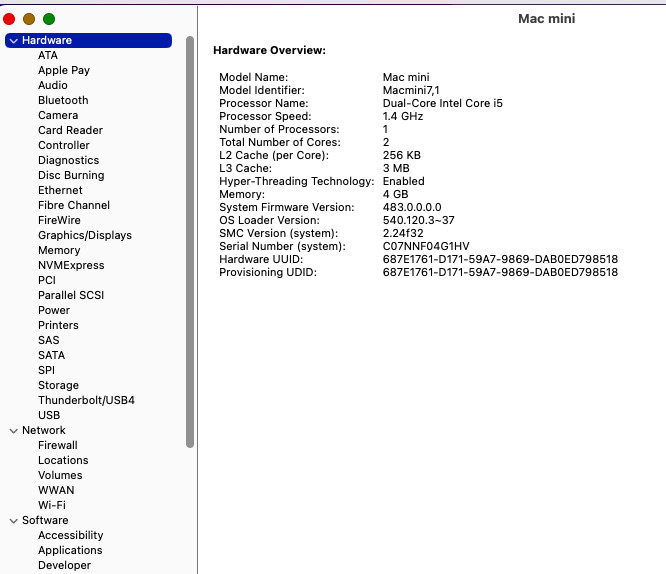
Task: Open the Storage entry
Action: coord(58,385)
